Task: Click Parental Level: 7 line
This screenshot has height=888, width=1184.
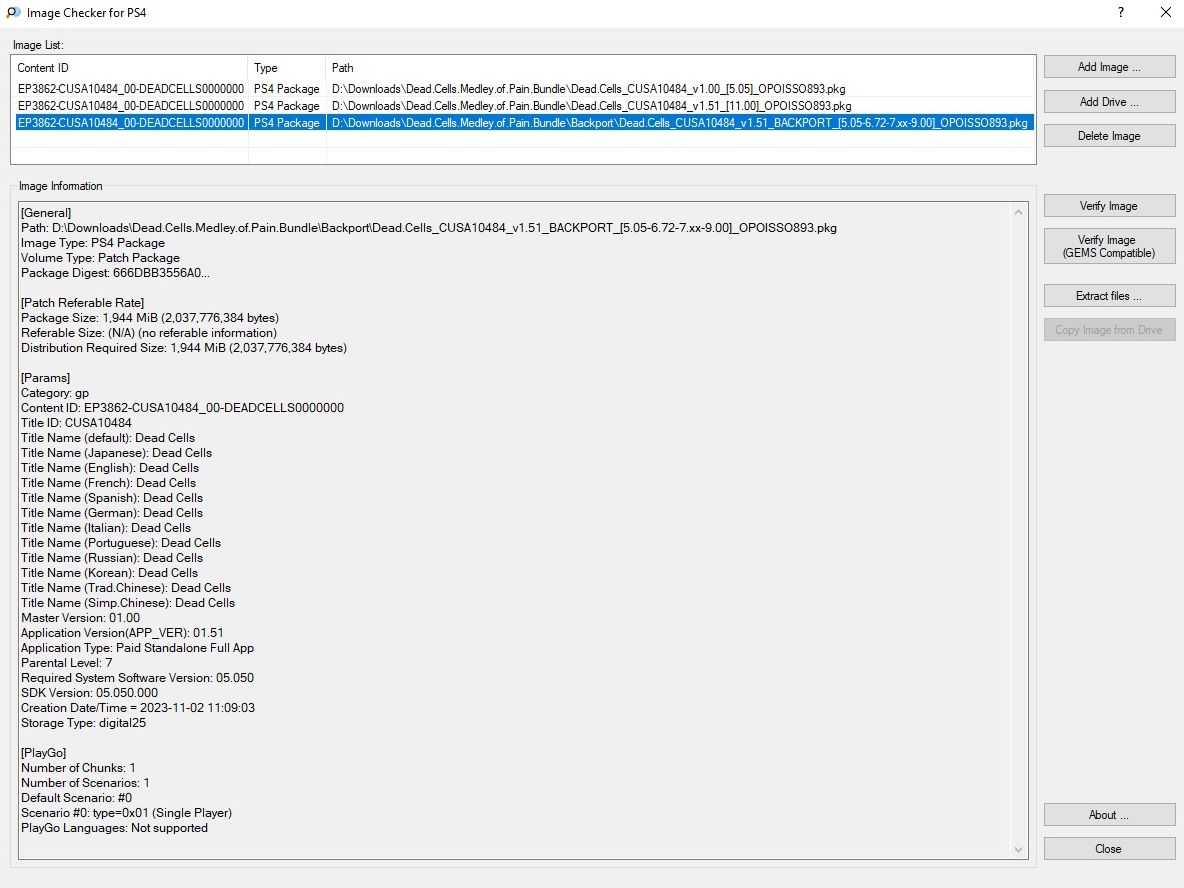Action: (66, 663)
